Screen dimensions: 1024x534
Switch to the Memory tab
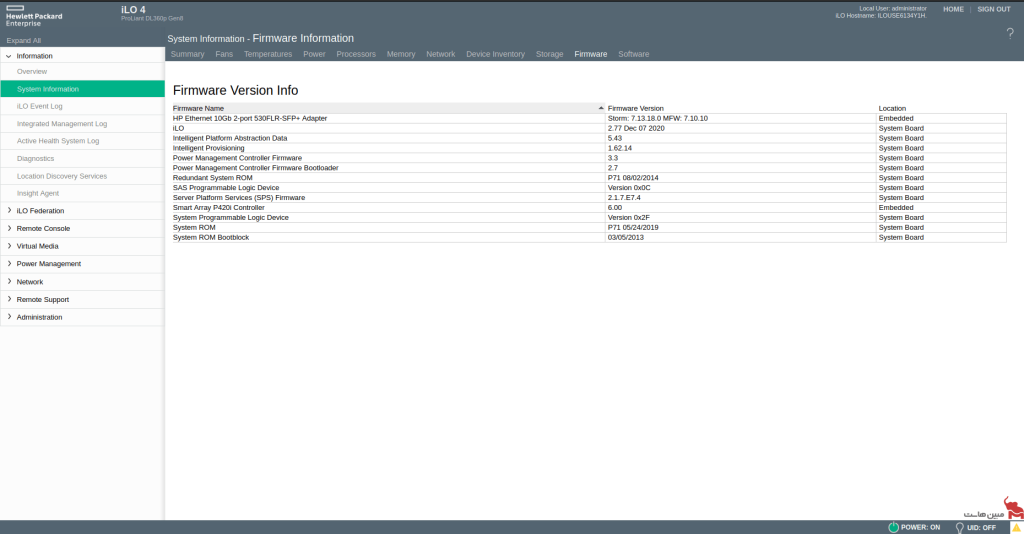(x=401, y=54)
